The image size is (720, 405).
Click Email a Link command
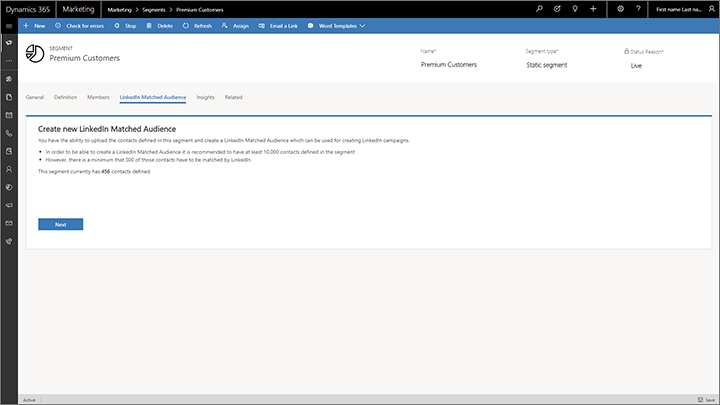click(278, 25)
